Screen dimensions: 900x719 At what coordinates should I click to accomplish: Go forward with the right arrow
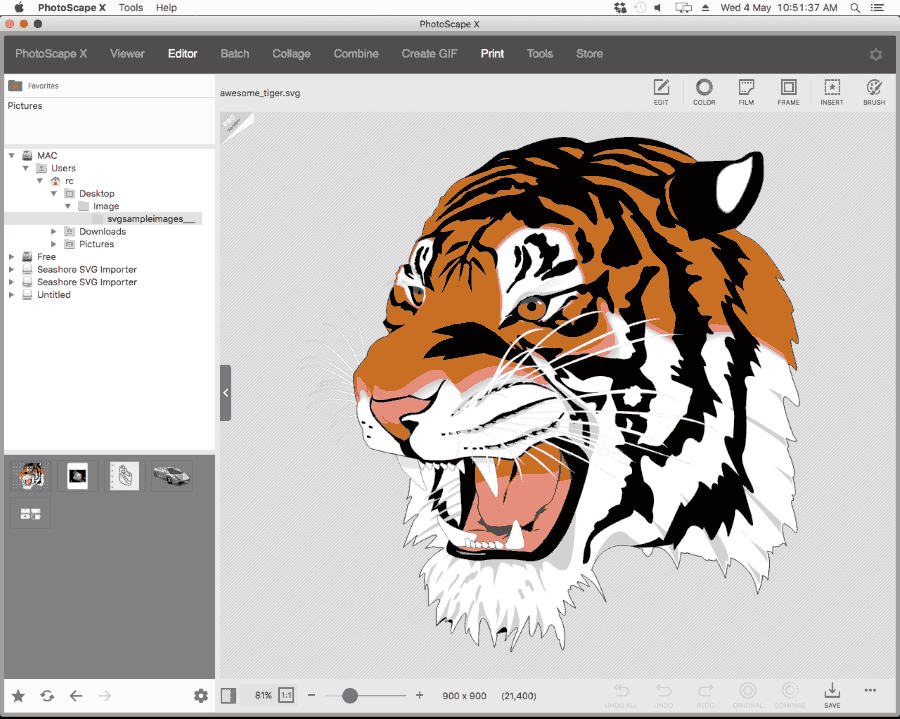[104, 696]
